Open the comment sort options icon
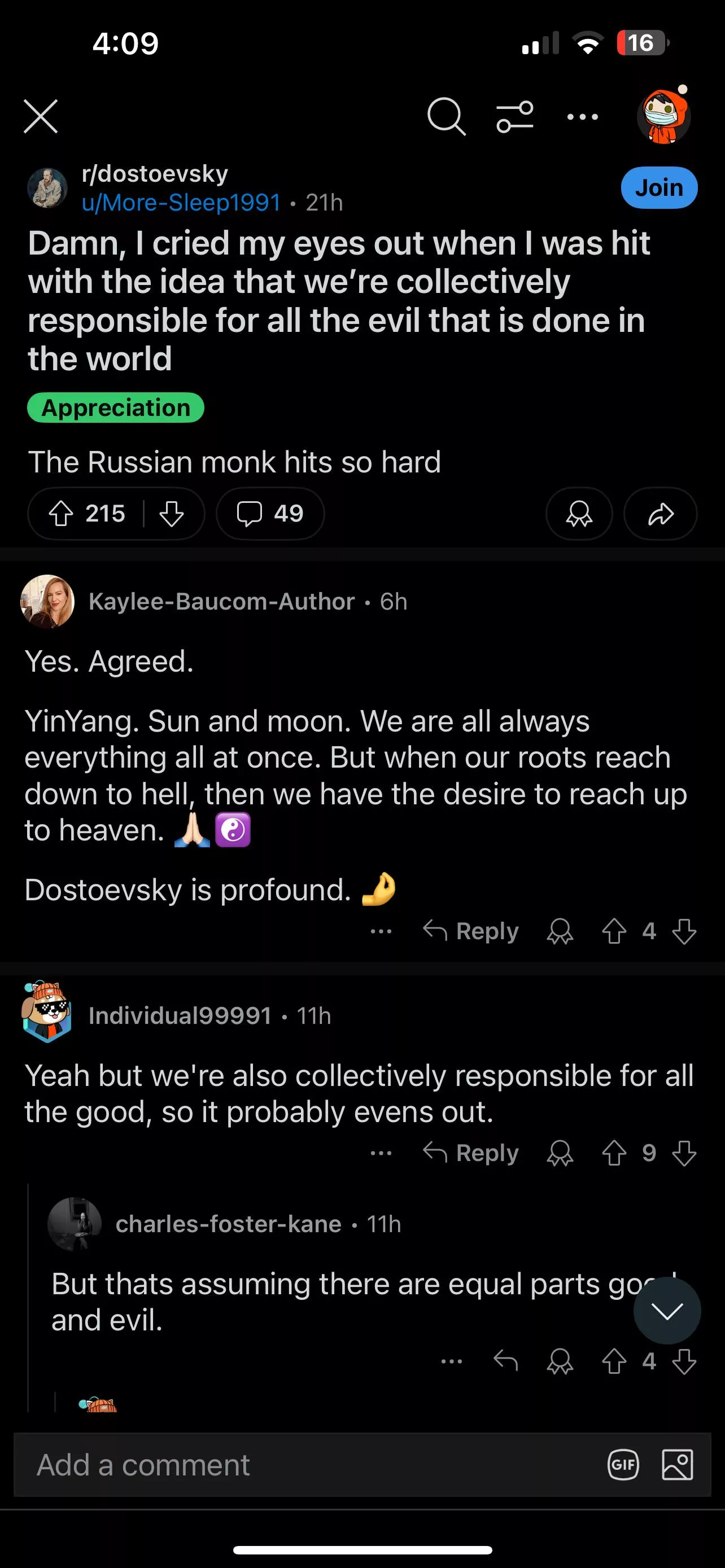The width and height of the screenshot is (725, 1568). [x=514, y=116]
